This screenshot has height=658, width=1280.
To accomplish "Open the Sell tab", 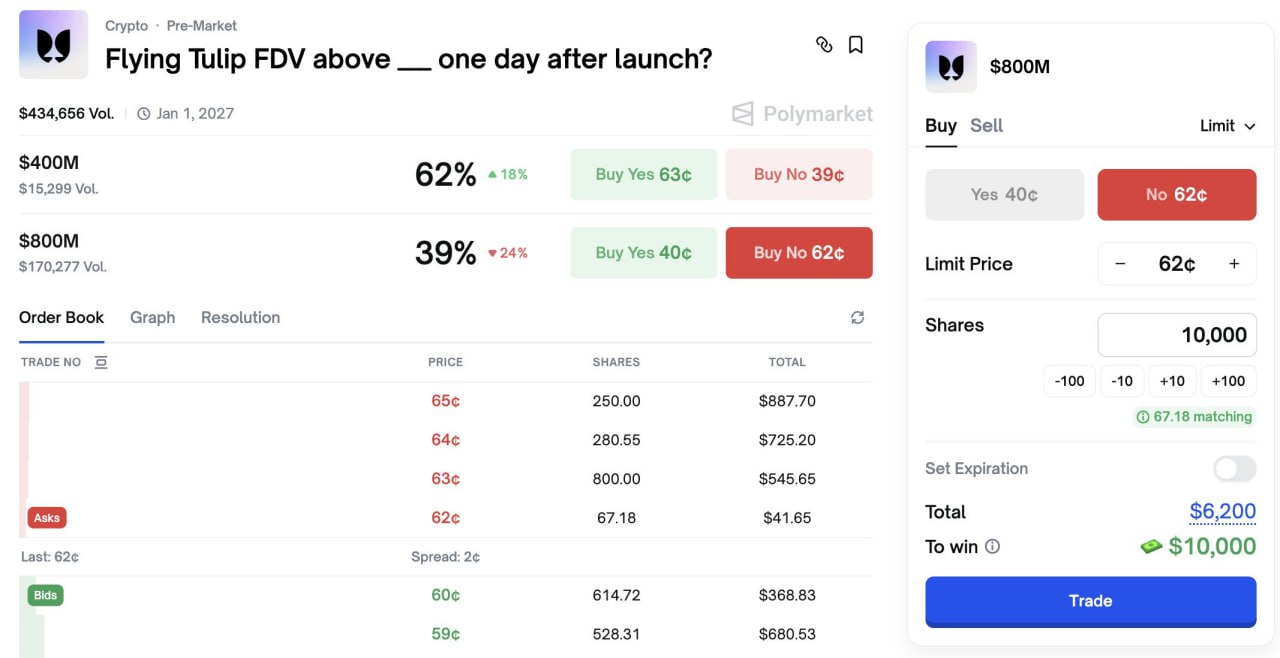I will click(986, 126).
